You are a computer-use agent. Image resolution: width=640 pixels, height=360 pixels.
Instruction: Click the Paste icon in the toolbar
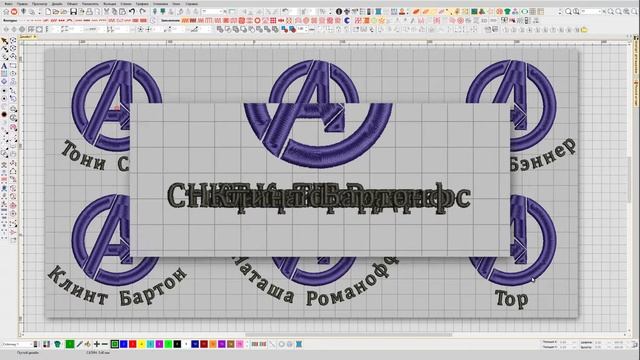point(122,11)
